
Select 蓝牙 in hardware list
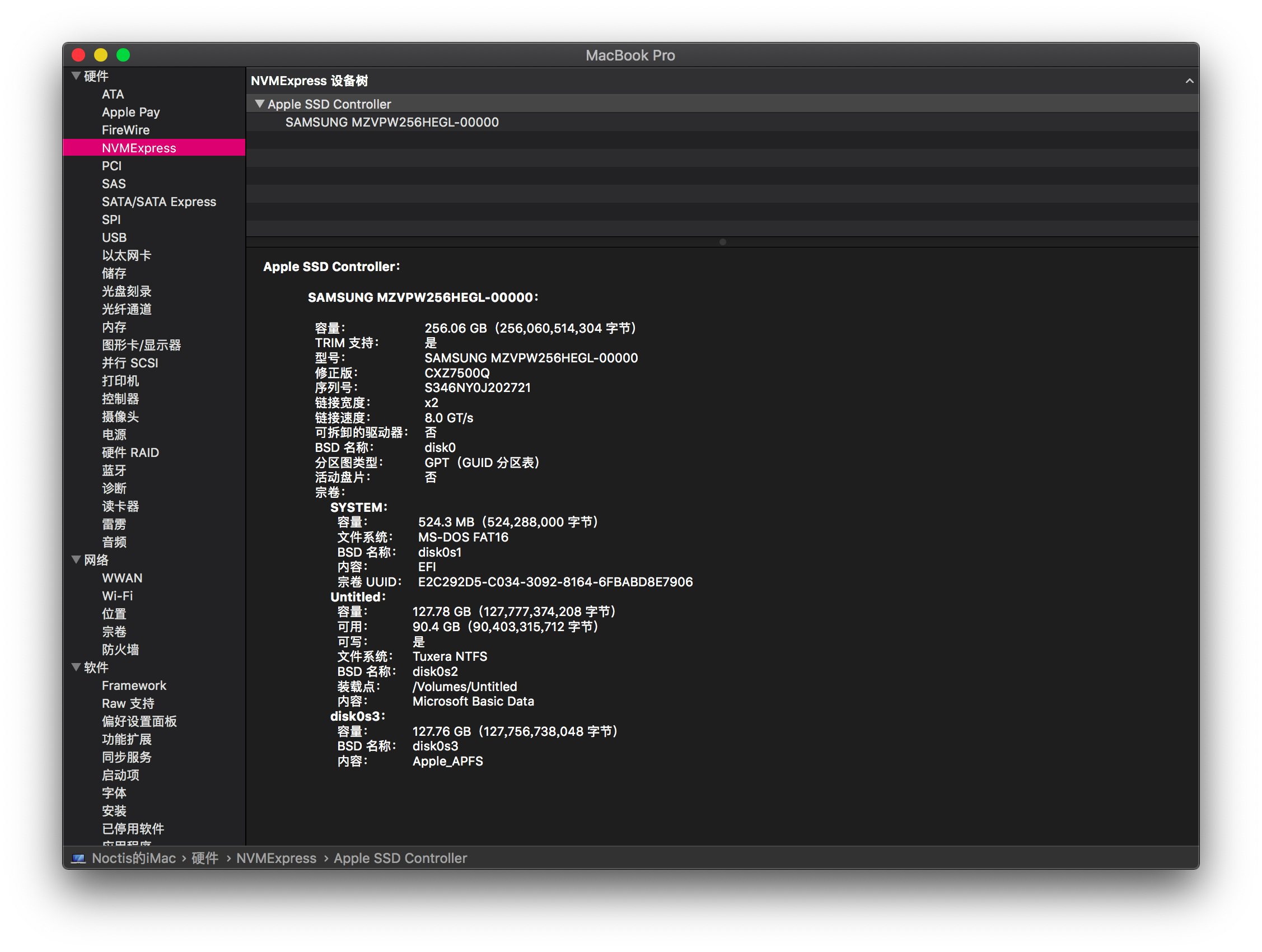coord(114,470)
